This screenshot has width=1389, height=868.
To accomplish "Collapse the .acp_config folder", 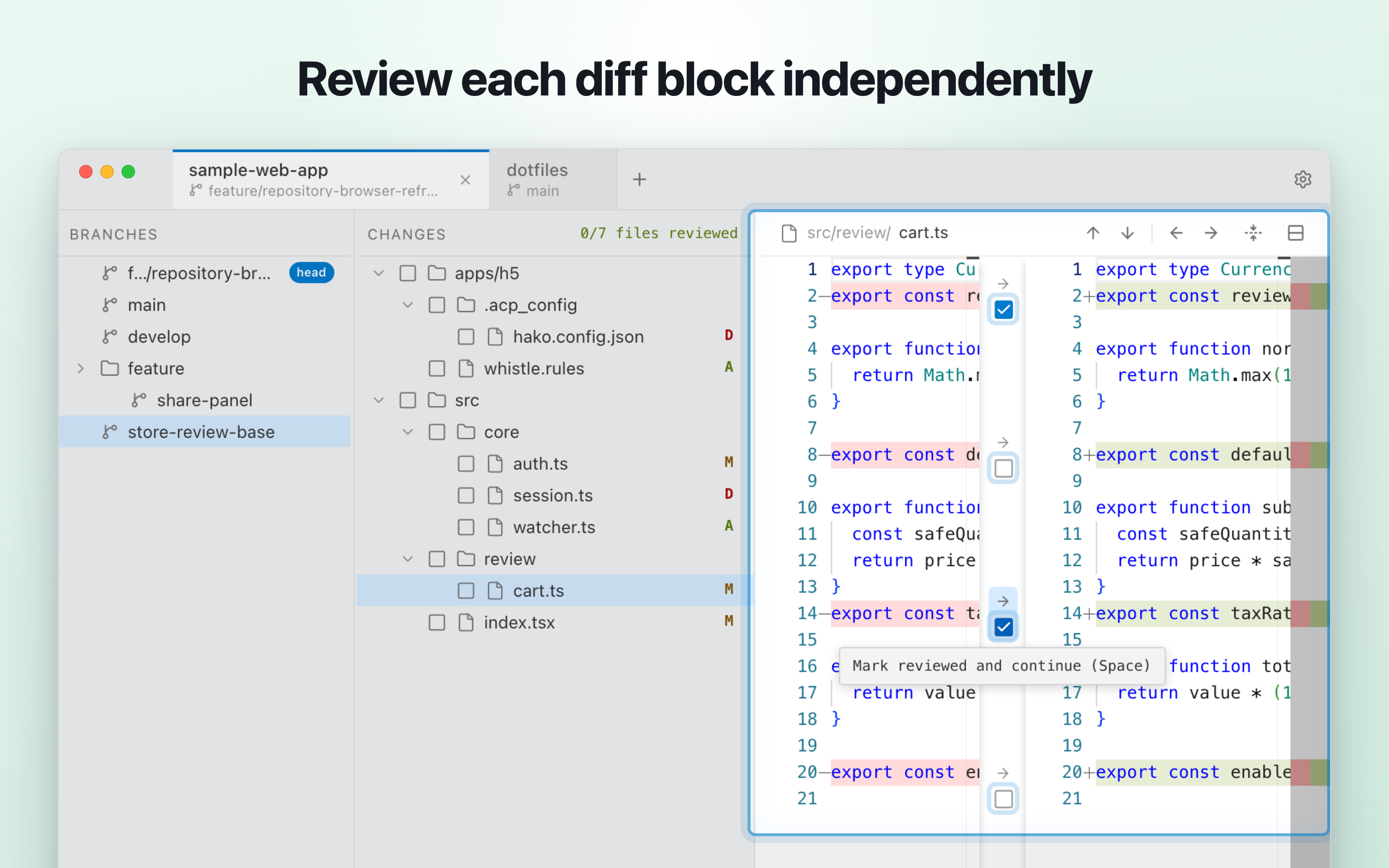I will pos(408,305).
